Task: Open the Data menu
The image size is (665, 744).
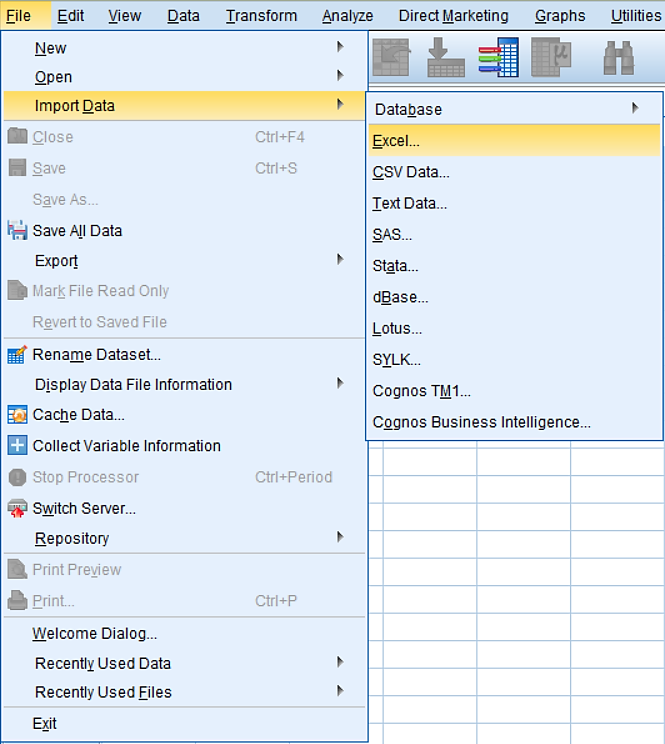Action: [x=183, y=16]
